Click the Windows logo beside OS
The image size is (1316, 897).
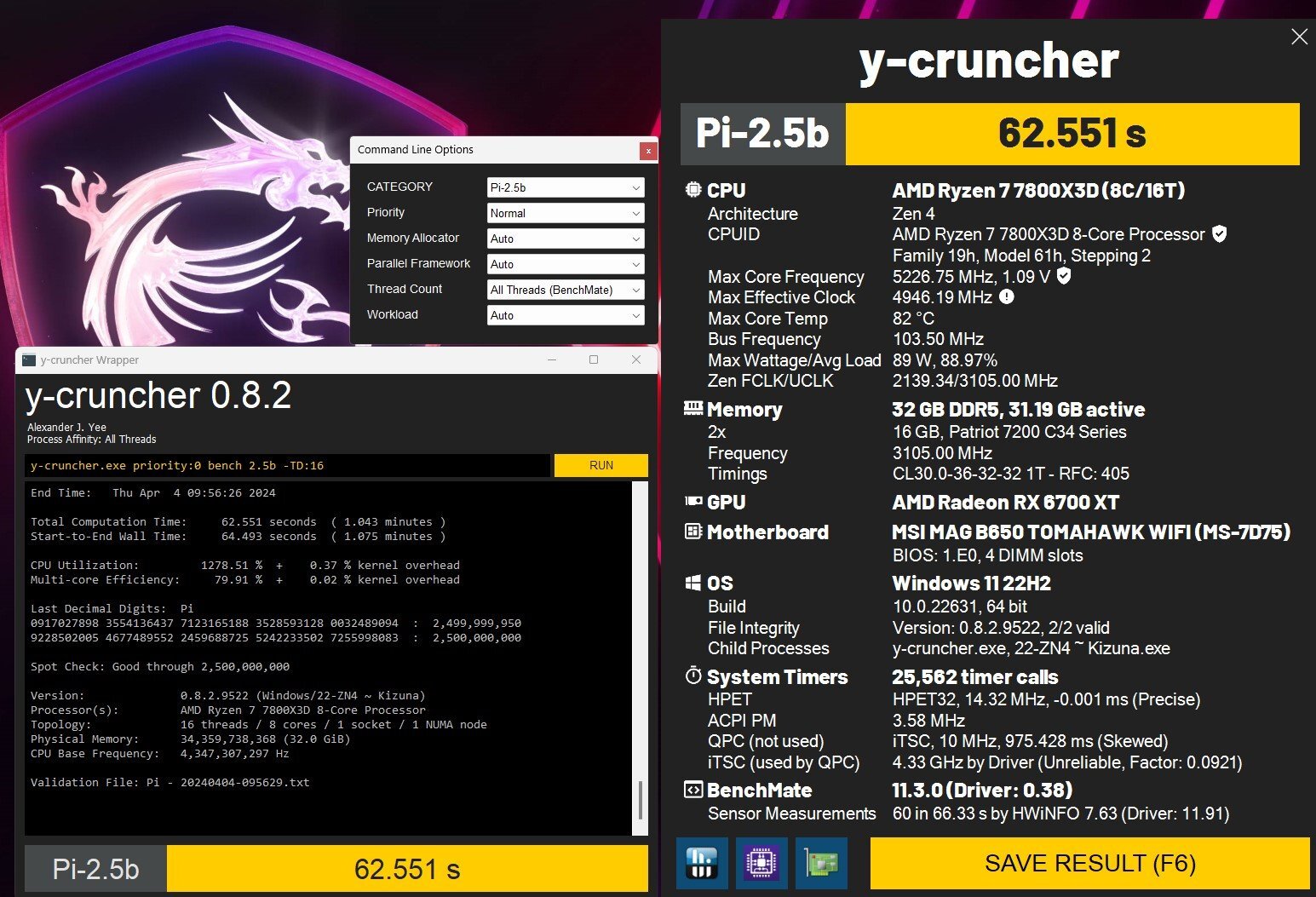(x=693, y=583)
